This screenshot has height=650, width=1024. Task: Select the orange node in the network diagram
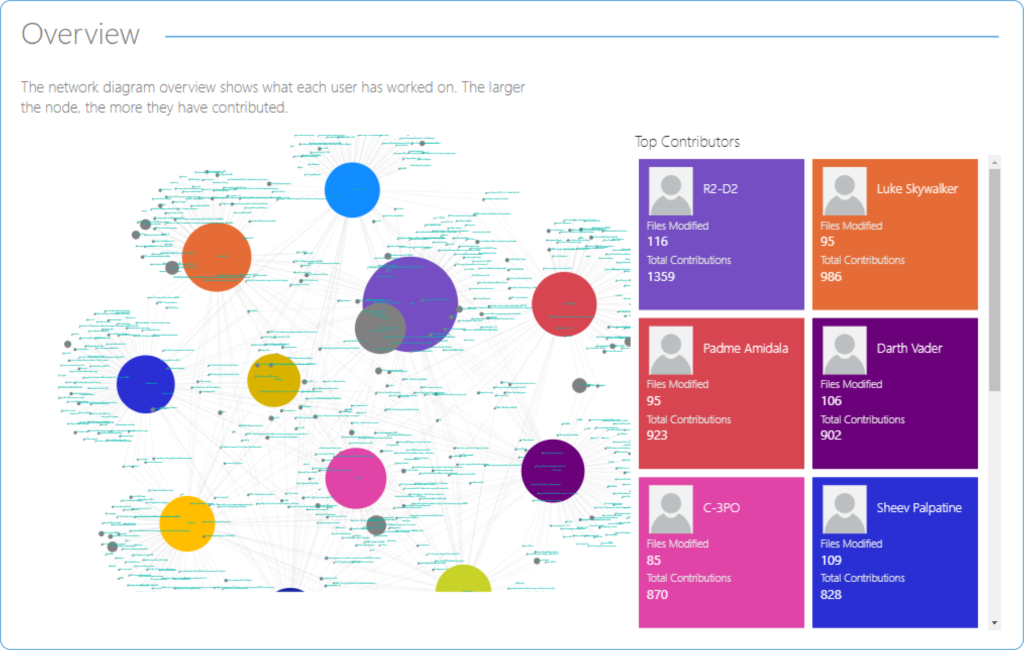(217, 257)
